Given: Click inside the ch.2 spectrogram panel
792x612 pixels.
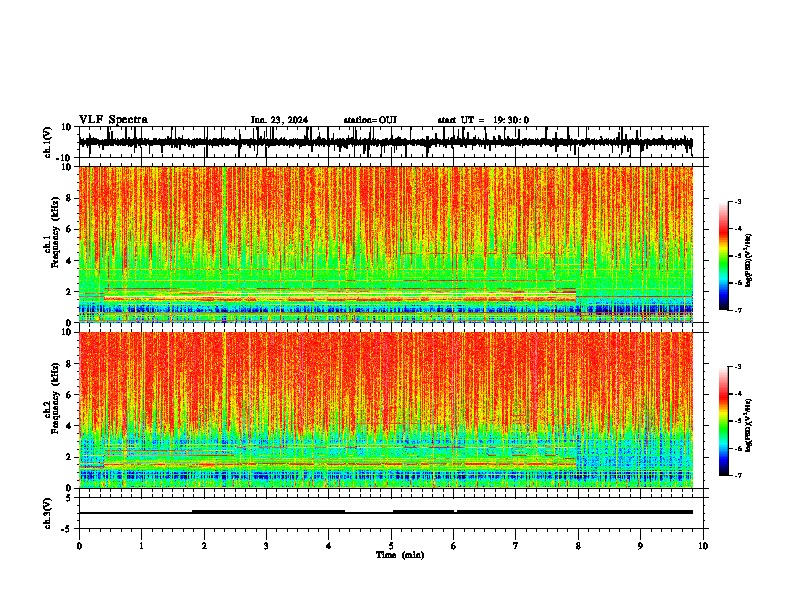Looking at the screenshot, I should (386, 410).
